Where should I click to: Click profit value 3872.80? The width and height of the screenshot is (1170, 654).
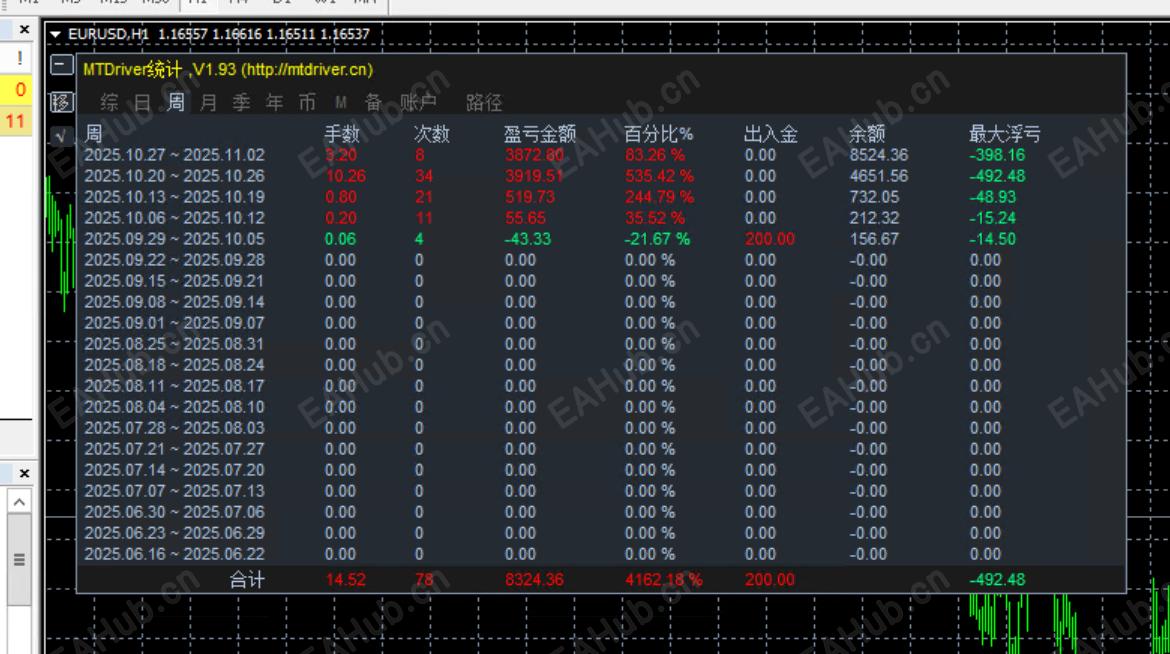pos(534,155)
